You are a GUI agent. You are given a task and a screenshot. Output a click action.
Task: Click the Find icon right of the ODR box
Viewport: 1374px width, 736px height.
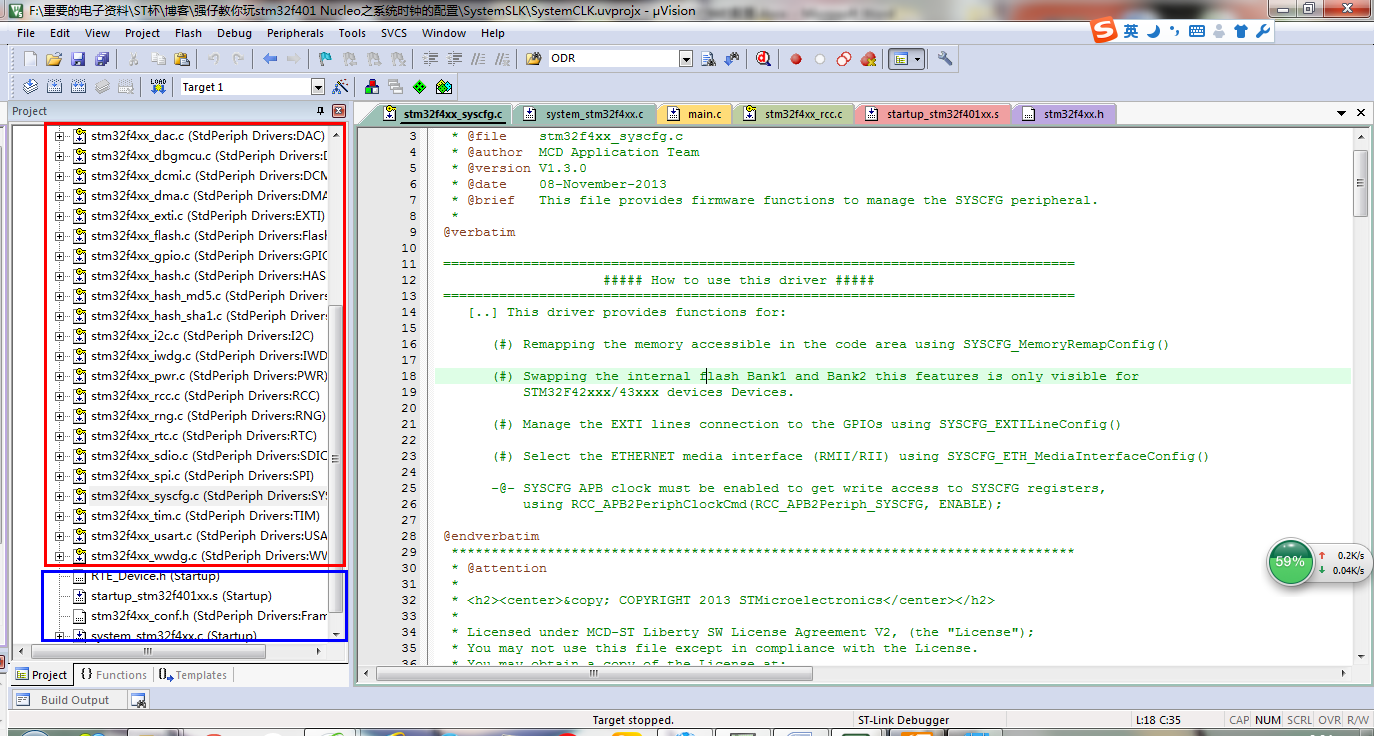click(x=708, y=59)
